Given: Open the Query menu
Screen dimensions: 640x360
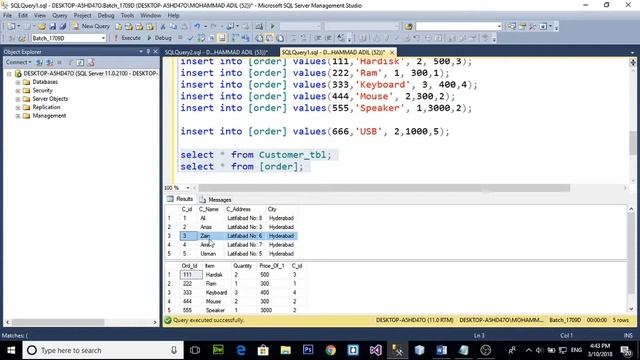Looking at the screenshot, I should [60, 16].
